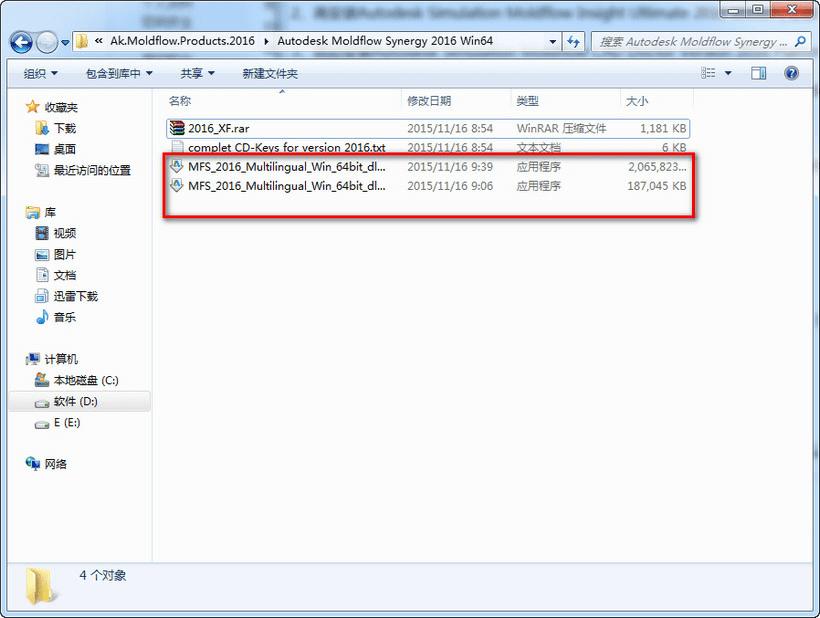Select 计算机 in navigation pane

61,359
